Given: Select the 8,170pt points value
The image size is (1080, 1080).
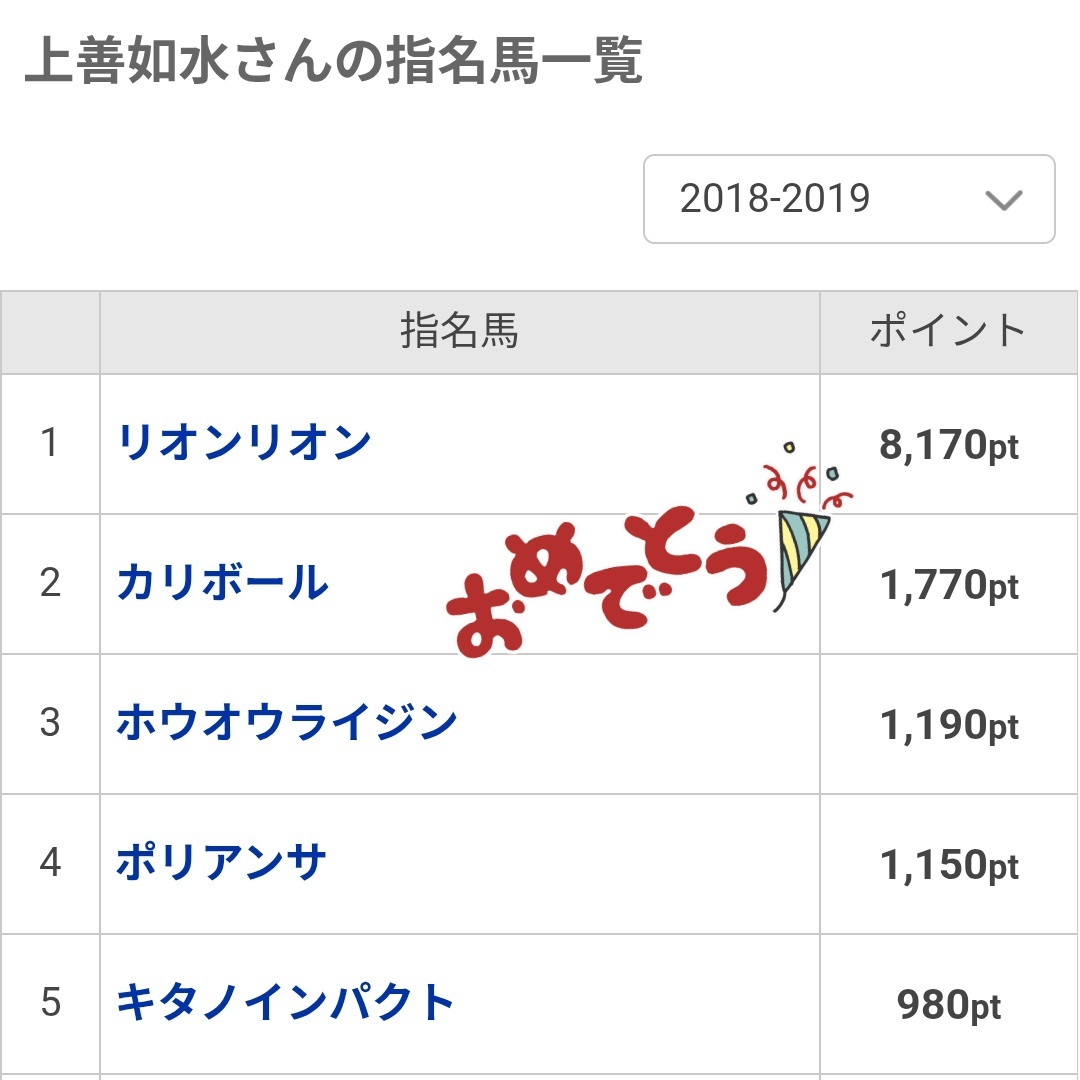Looking at the screenshot, I should coord(948,446).
